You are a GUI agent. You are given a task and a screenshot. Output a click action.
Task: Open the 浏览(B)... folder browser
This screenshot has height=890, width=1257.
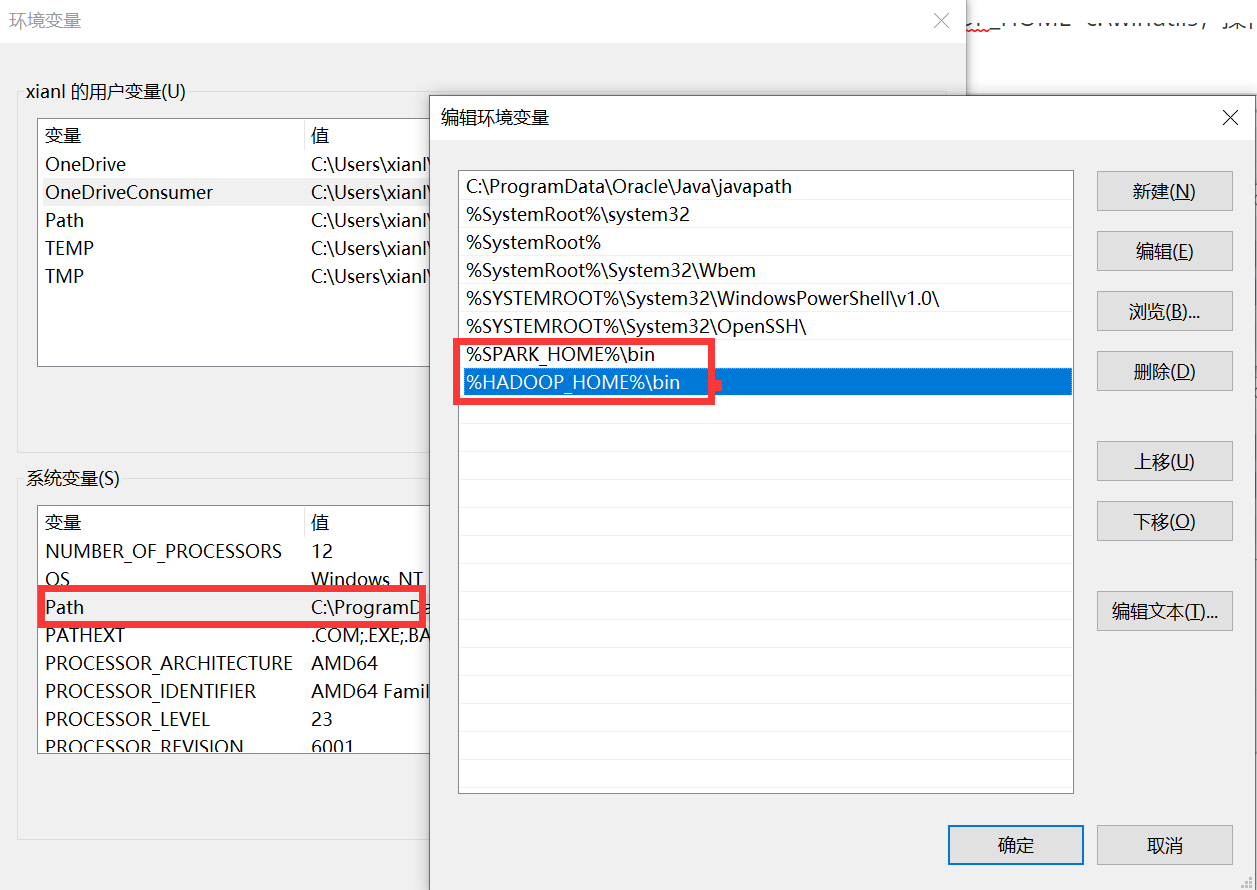coord(1164,311)
